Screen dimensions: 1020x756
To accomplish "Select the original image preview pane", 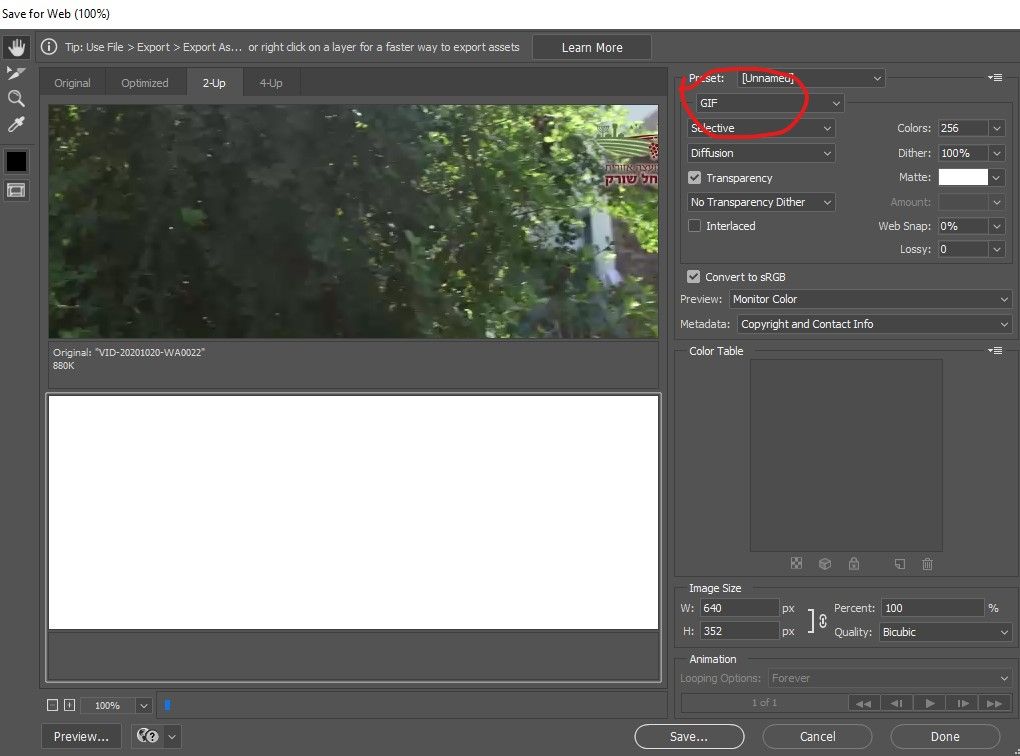I will pyautogui.click(x=353, y=221).
